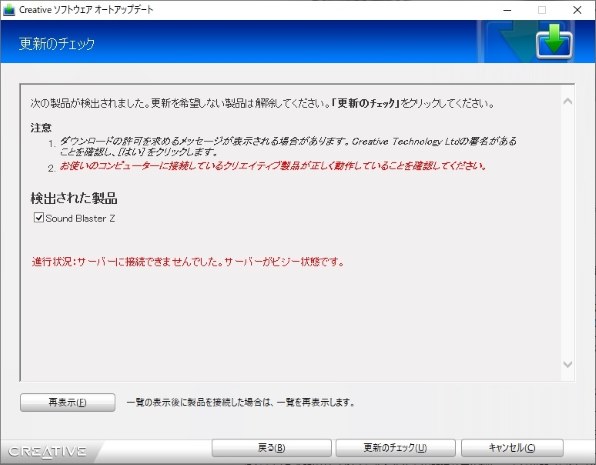Click the 検出された製品 heading

74,198
